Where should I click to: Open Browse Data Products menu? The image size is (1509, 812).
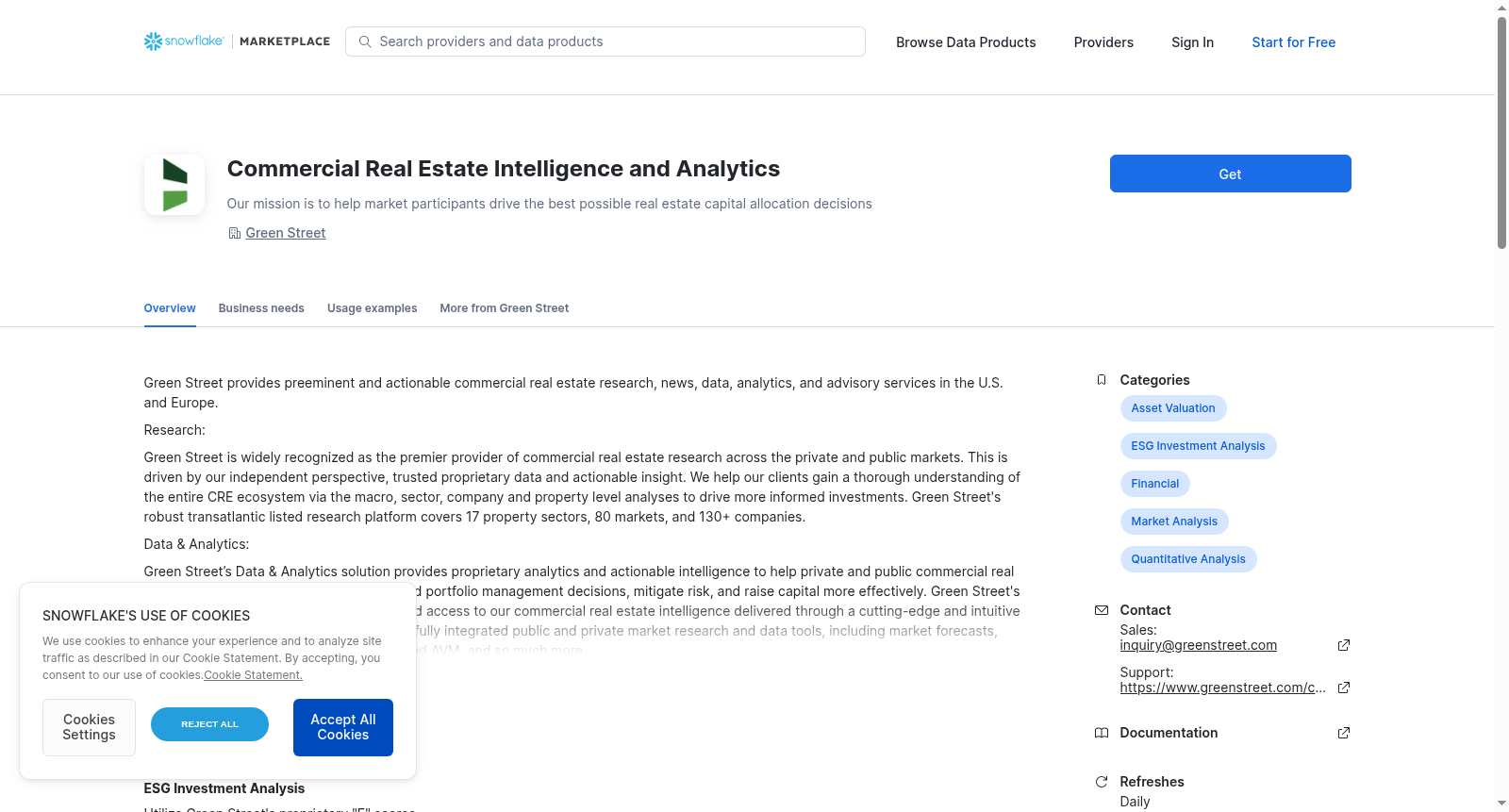tap(966, 42)
